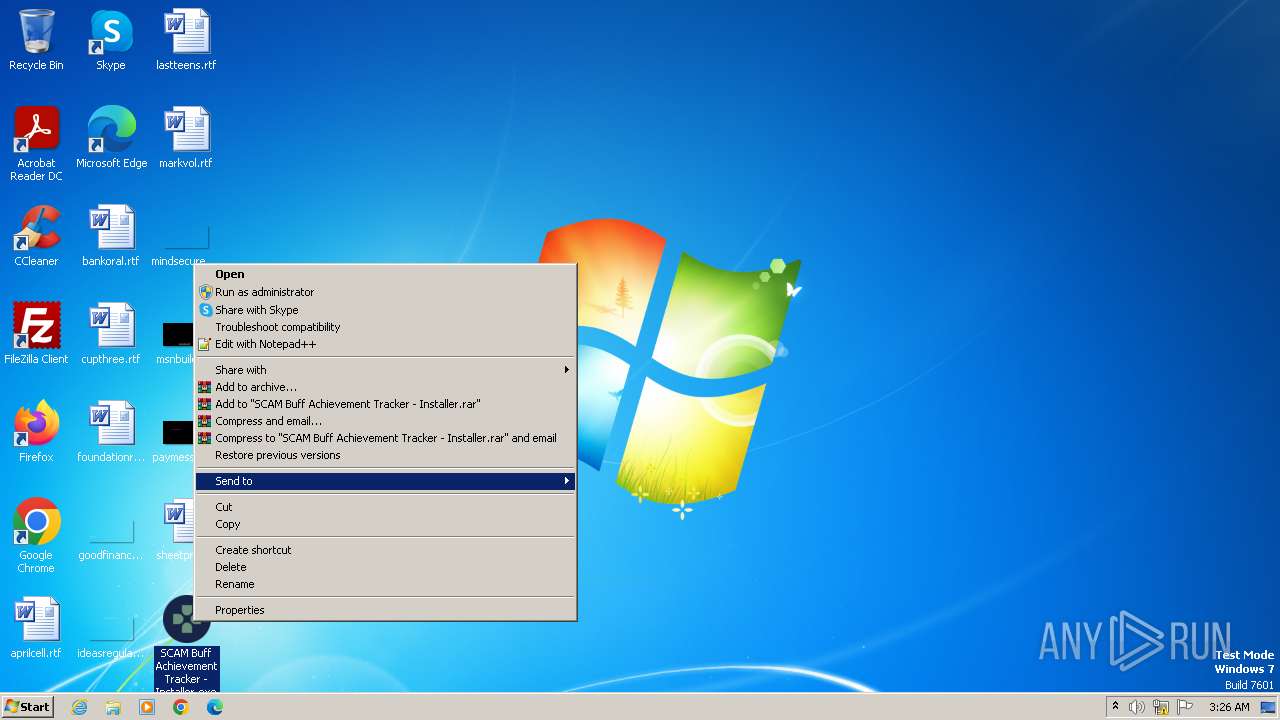This screenshot has height=720, width=1280.
Task: Select the foundationr... document icon
Action: (111, 432)
